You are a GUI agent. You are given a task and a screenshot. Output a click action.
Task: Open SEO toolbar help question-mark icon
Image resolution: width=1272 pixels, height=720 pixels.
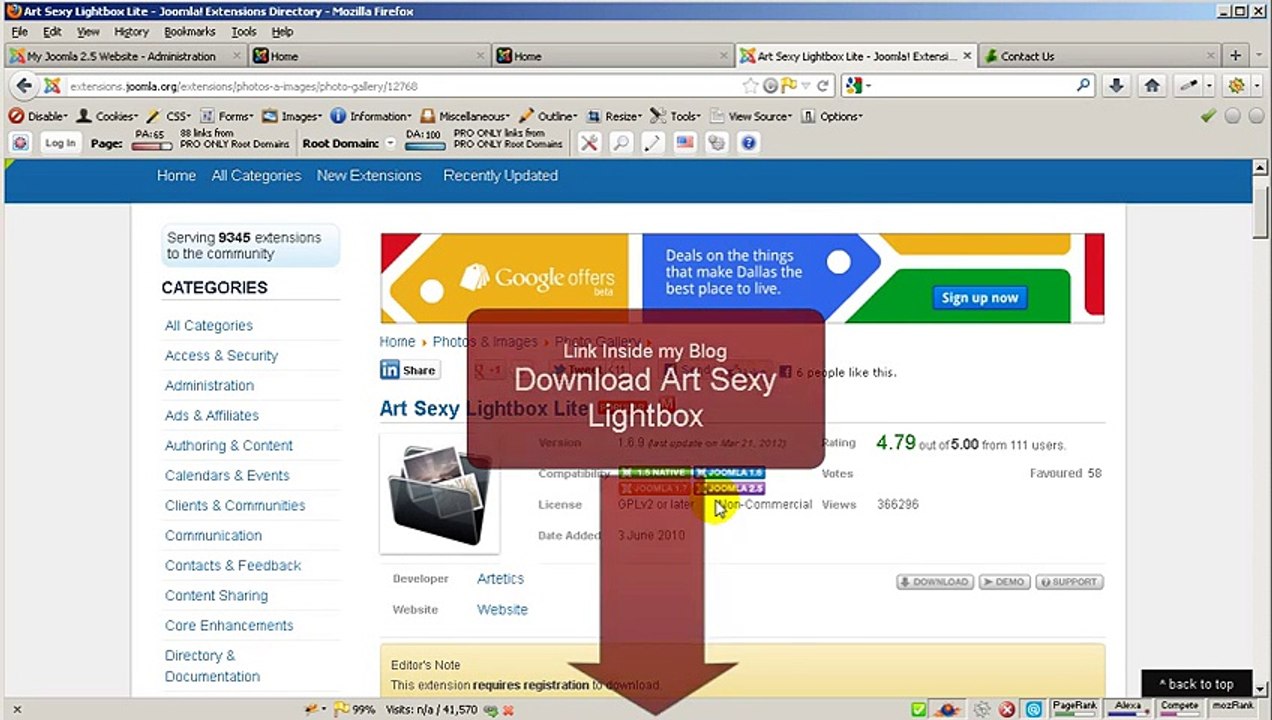click(x=748, y=143)
